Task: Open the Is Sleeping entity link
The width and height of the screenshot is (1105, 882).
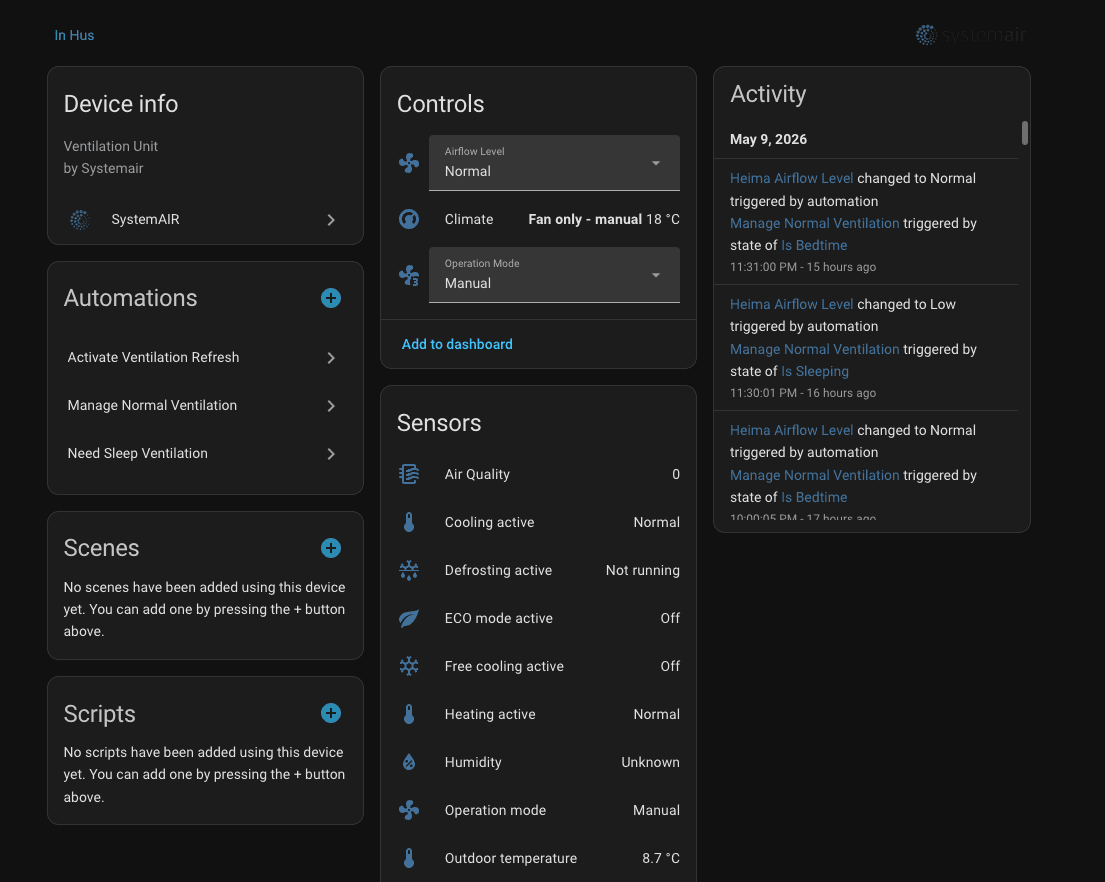Action: pyautogui.click(x=815, y=371)
